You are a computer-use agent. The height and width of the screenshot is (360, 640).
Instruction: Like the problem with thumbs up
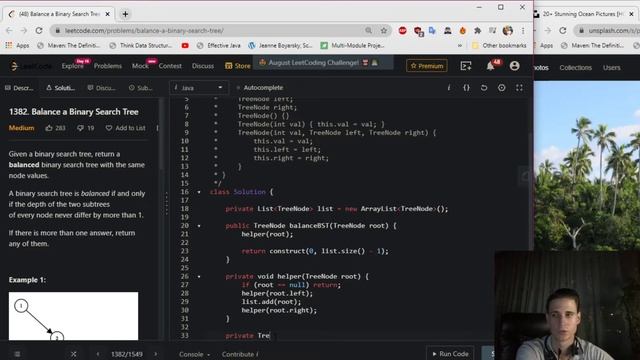click(x=56, y=128)
